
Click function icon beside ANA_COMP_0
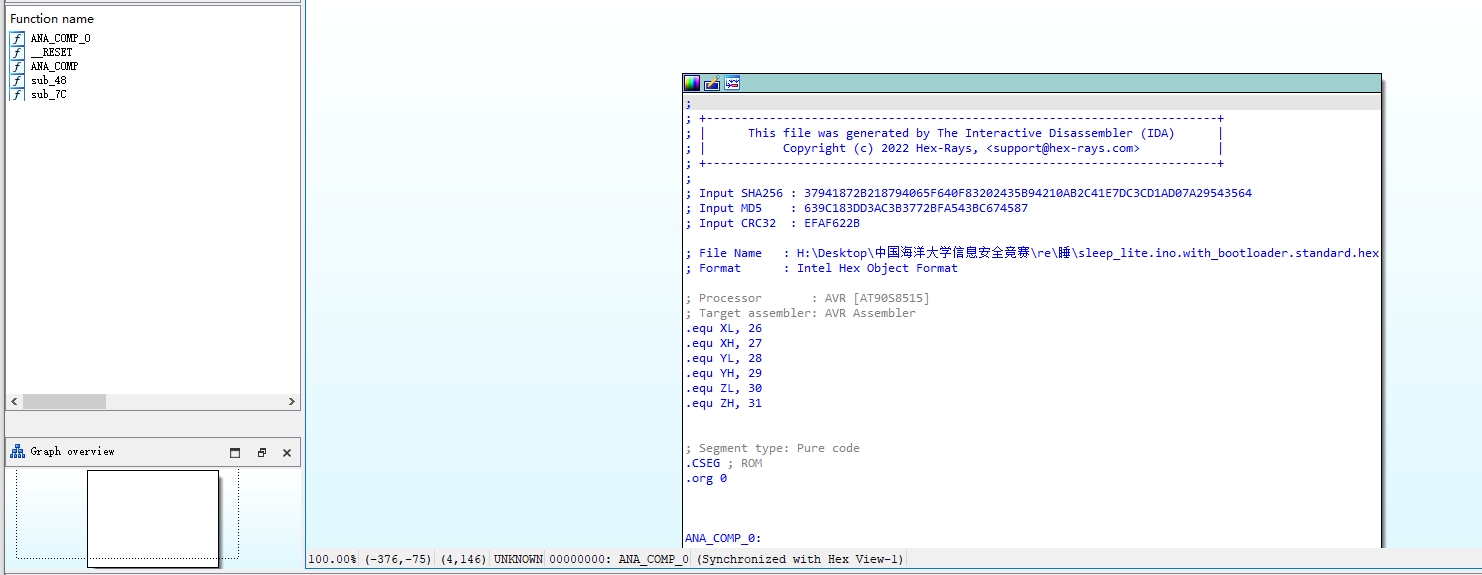coord(17,38)
